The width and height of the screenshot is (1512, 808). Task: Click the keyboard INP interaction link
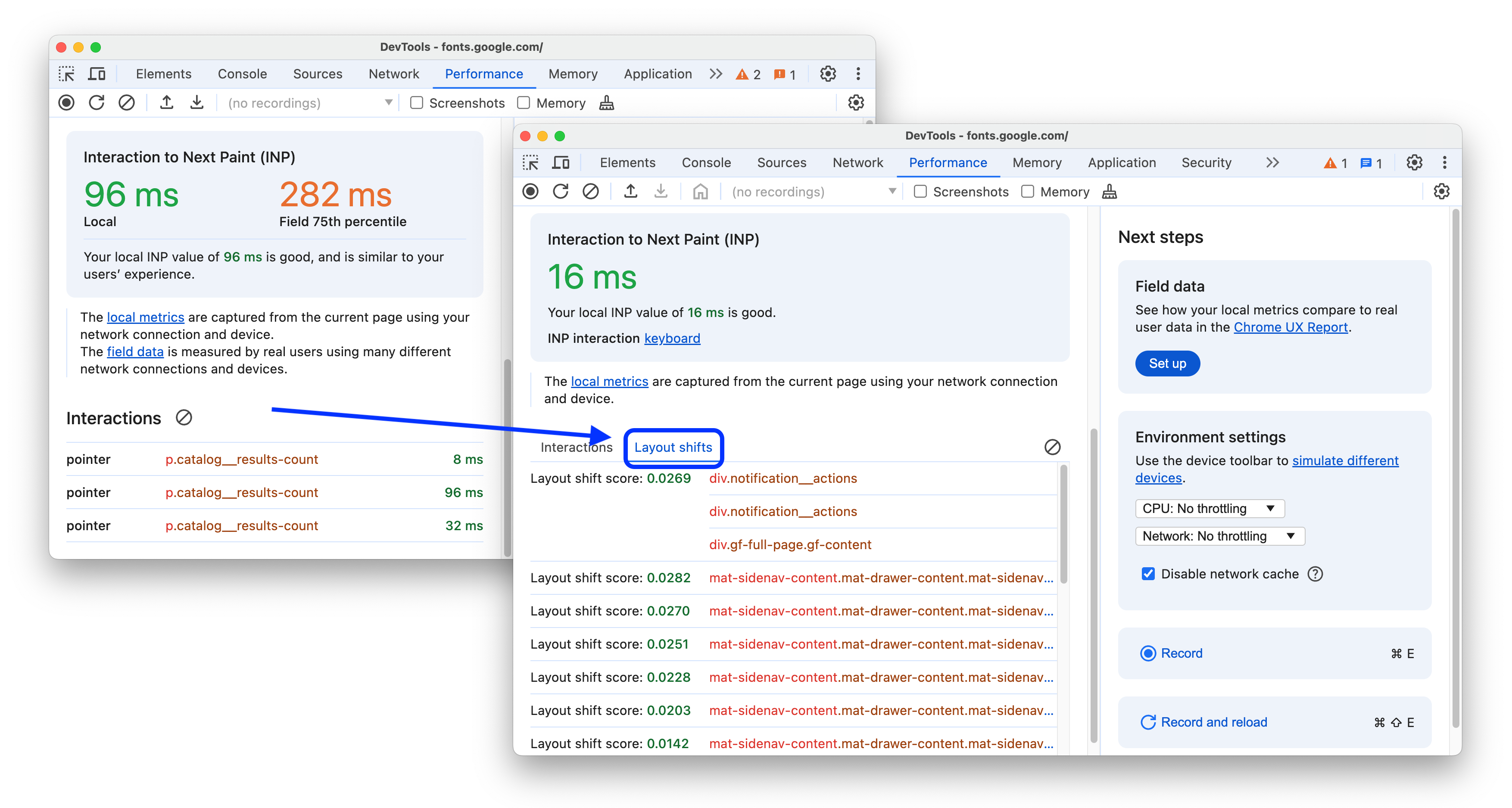pyautogui.click(x=672, y=339)
